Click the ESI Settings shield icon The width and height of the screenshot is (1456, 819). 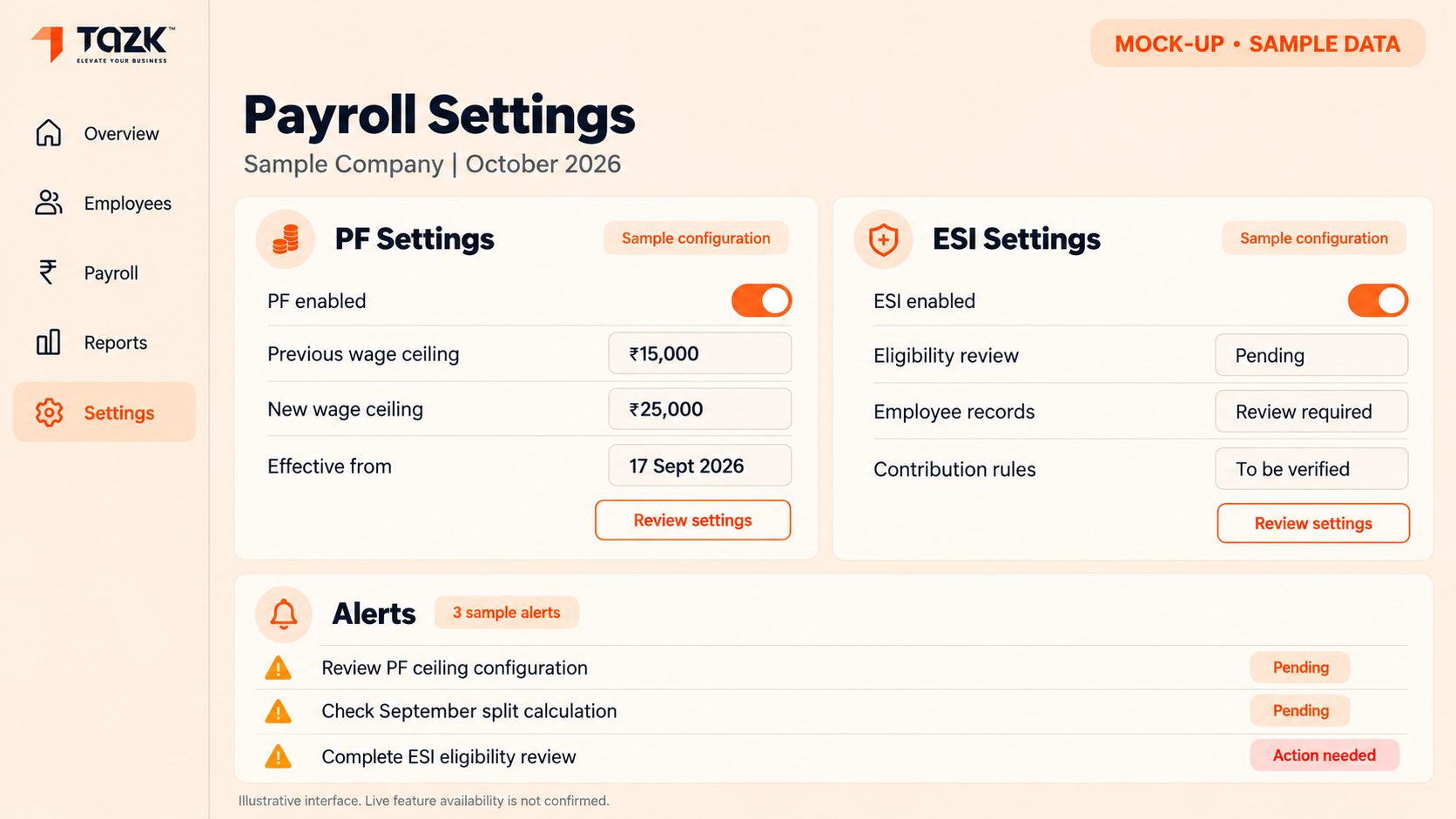click(x=883, y=238)
